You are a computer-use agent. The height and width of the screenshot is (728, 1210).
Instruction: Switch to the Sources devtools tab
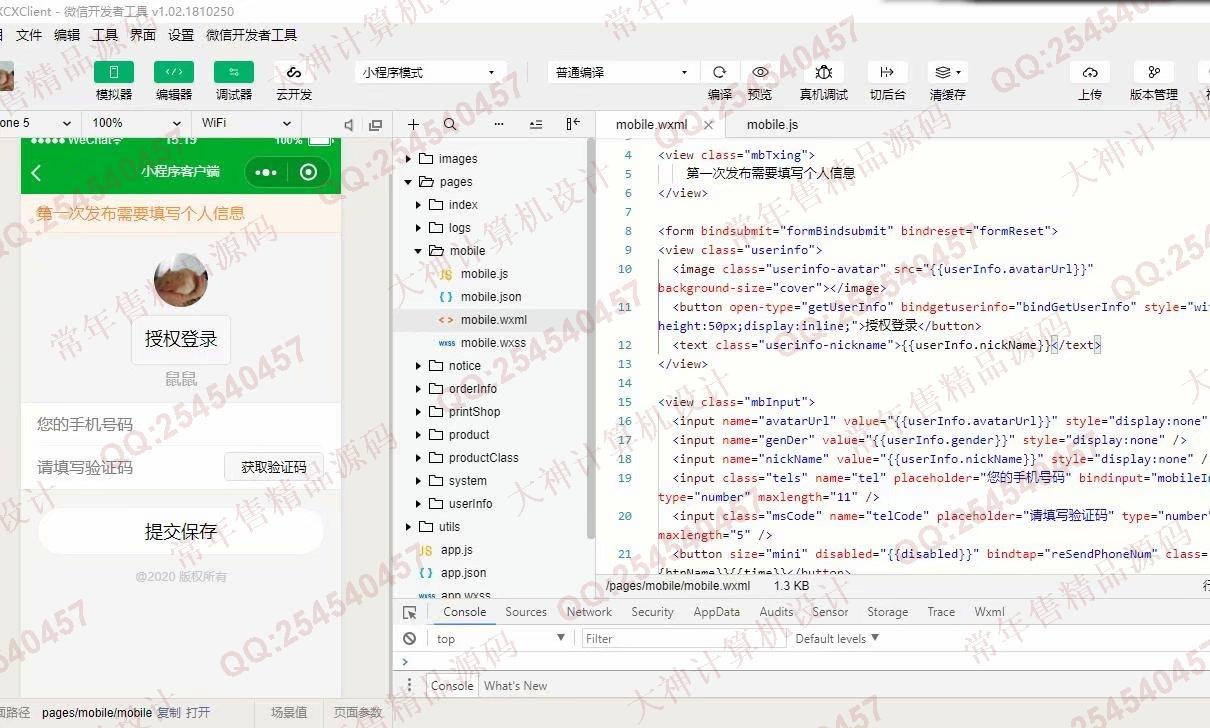pyautogui.click(x=526, y=612)
